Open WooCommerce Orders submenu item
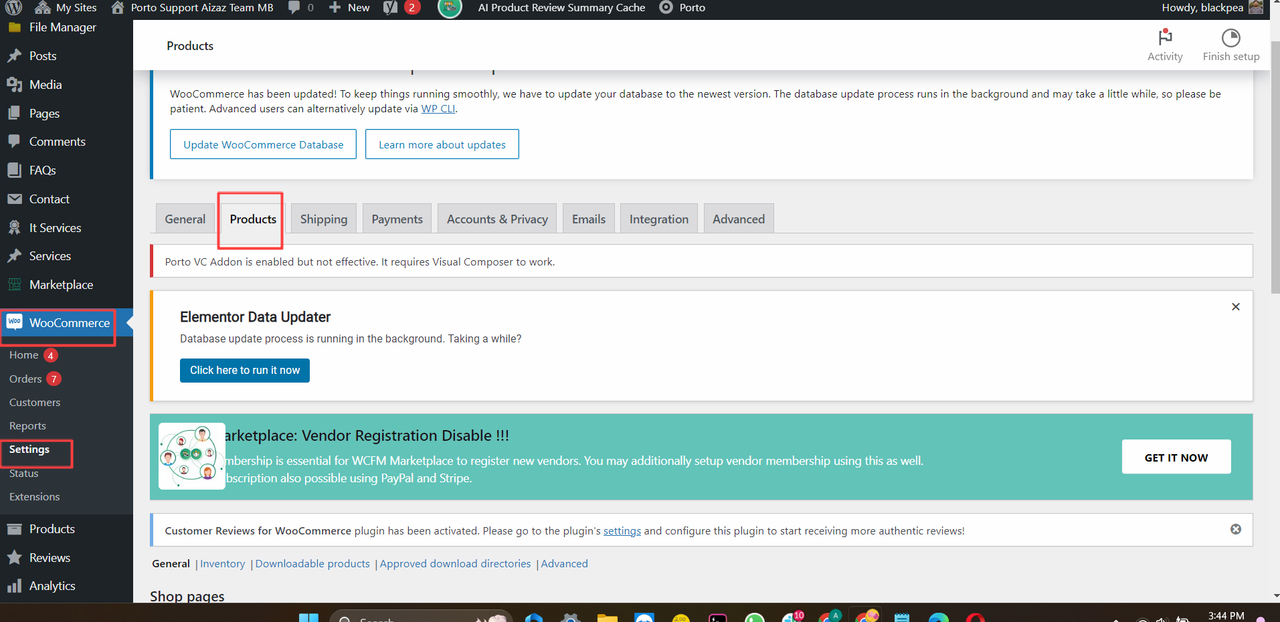 tap(26, 379)
